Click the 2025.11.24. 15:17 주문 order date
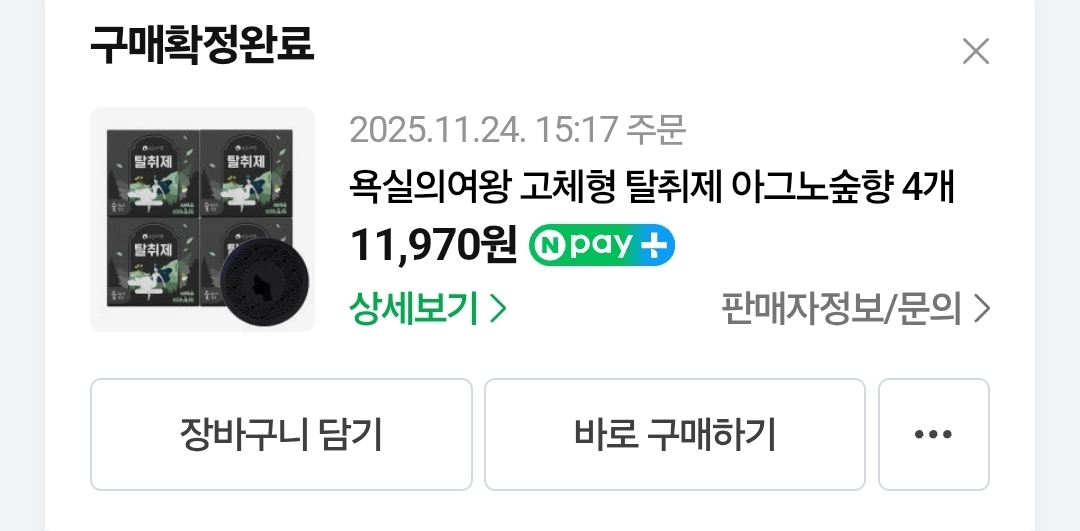 (517, 129)
